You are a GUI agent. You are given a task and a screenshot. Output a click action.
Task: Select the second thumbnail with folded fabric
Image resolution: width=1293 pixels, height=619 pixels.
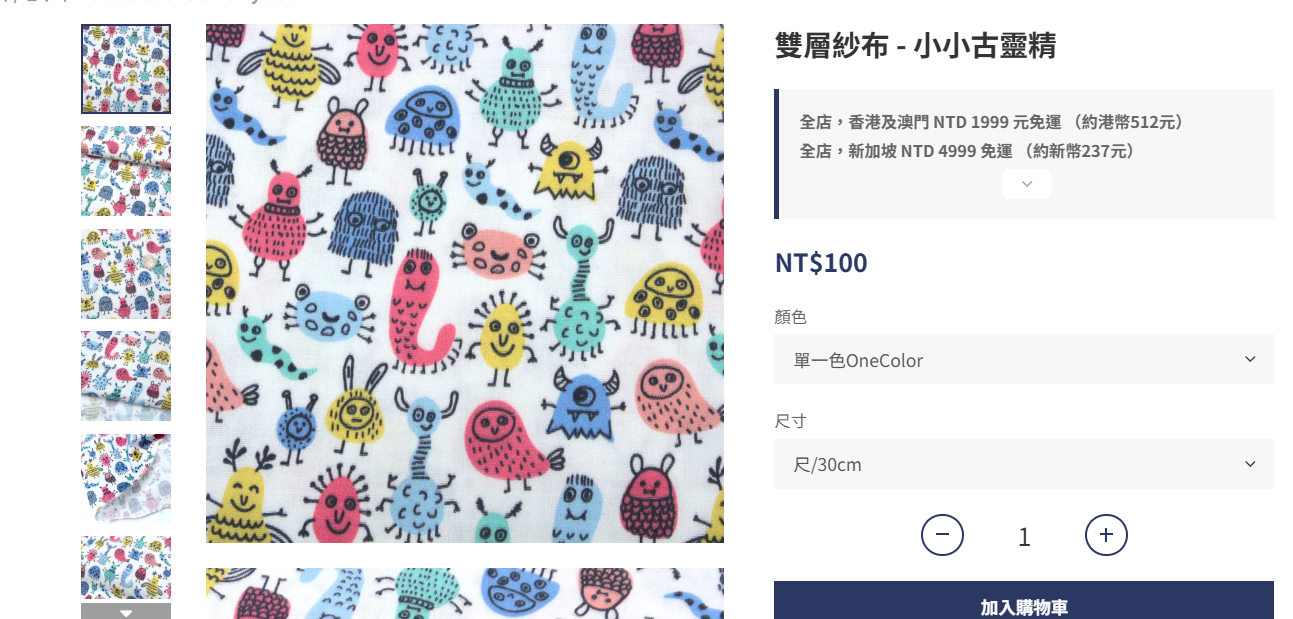[x=126, y=171]
